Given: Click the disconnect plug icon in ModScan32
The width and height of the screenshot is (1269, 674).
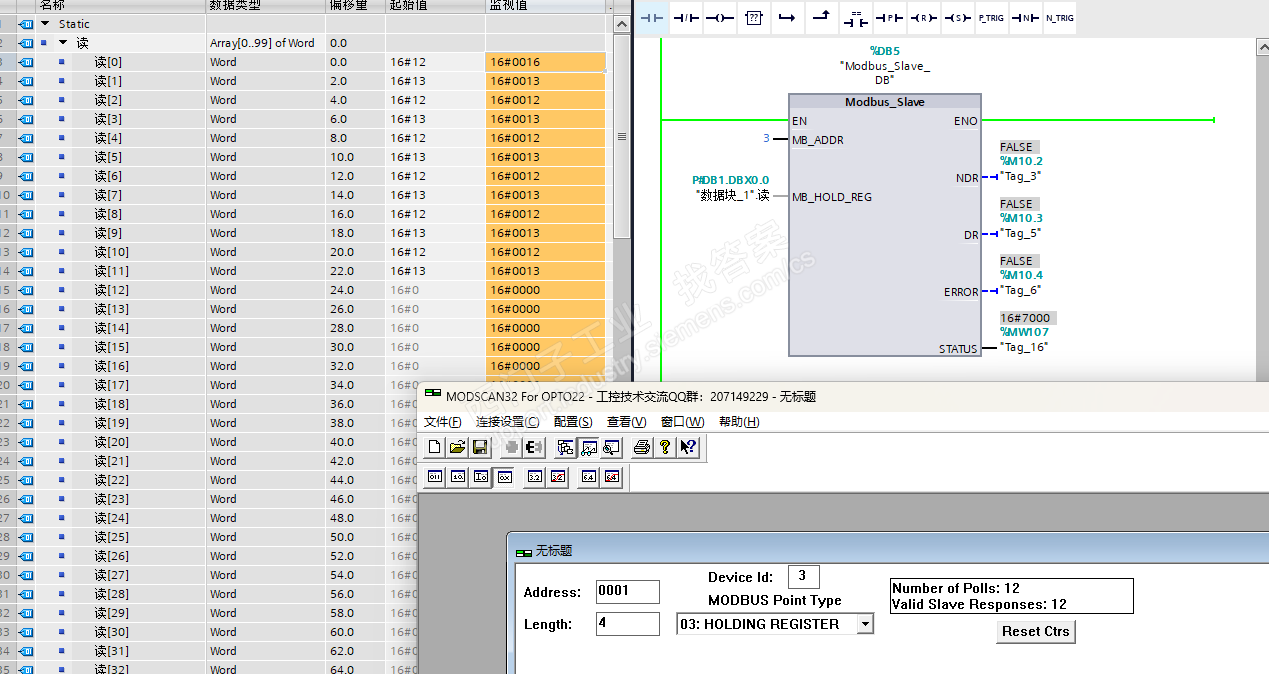Looking at the screenshot, I should pos(534,447).
